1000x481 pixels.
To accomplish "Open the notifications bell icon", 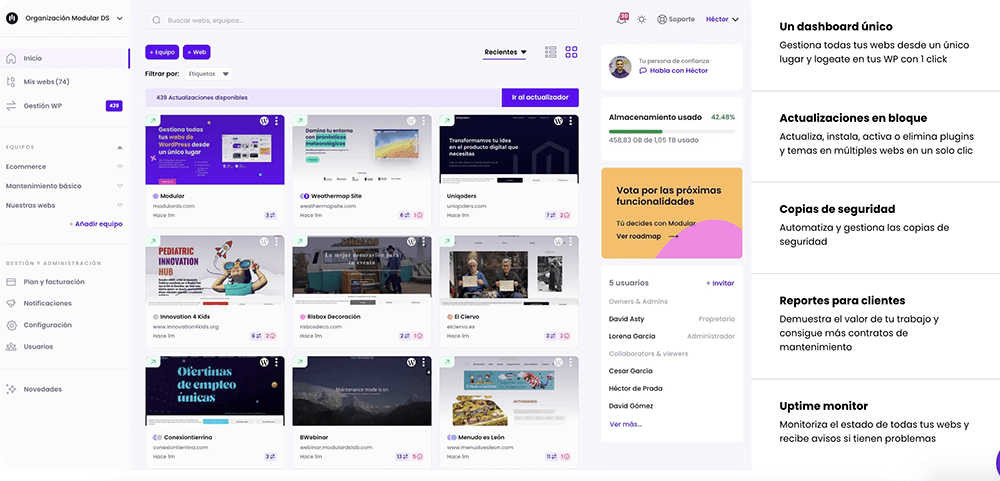I will [622, 19].
